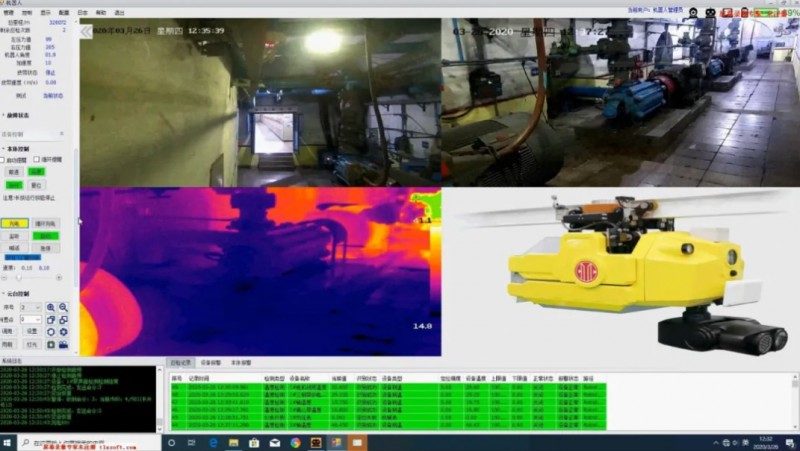This screenshot has height=451, width=800.
Task: Open the notification center icon
Action: coord(790,443)
